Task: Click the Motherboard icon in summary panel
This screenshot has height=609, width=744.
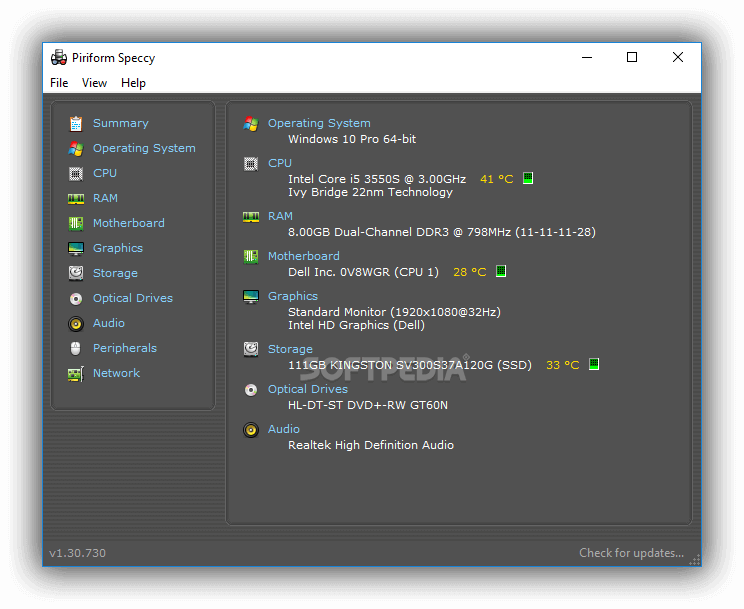Action: pos(251,257)
